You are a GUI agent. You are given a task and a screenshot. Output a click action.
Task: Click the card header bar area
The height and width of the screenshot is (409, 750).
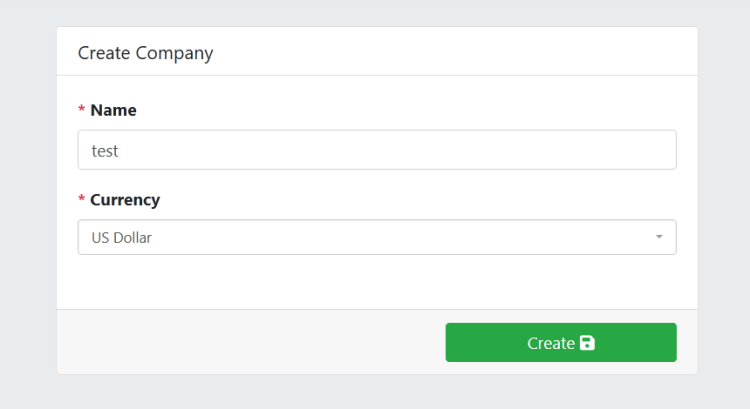pos(450,52)
